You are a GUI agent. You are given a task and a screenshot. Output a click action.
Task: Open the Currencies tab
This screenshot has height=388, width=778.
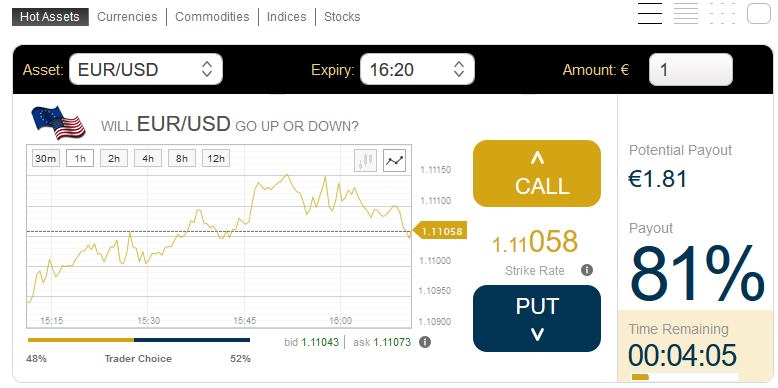pos(127,16)
